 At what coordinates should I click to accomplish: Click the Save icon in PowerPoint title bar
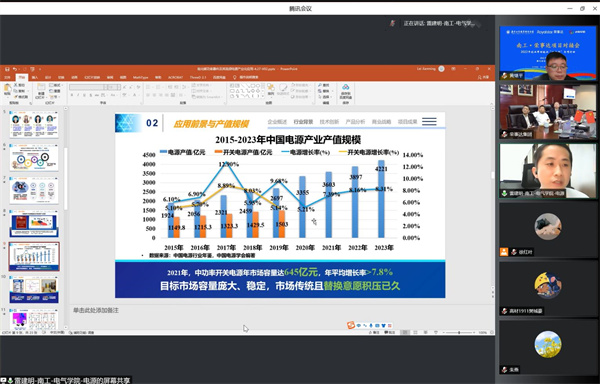pyautogui.click(x=7, y=69)
